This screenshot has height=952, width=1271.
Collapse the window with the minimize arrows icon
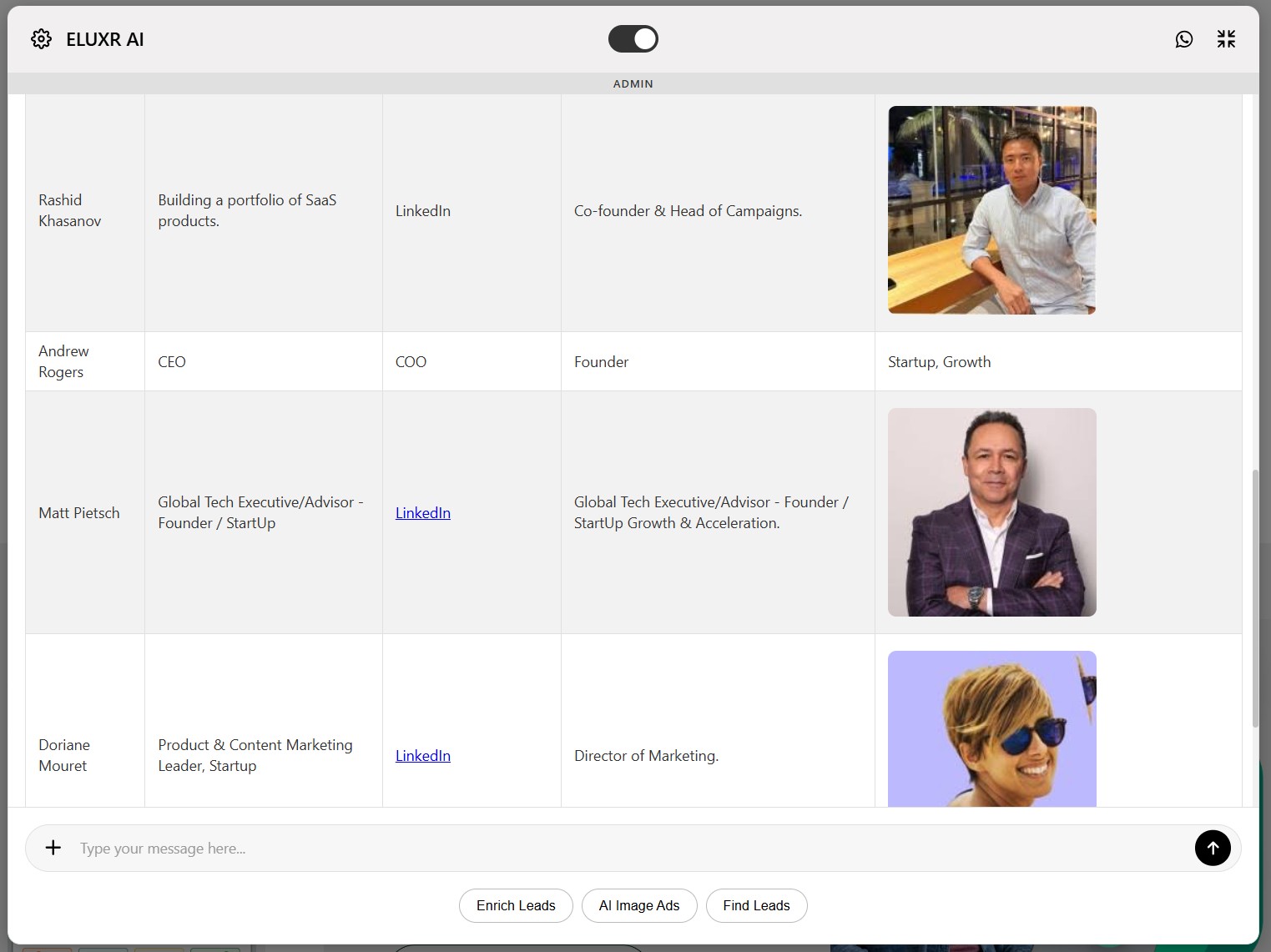click(1225, 39)
